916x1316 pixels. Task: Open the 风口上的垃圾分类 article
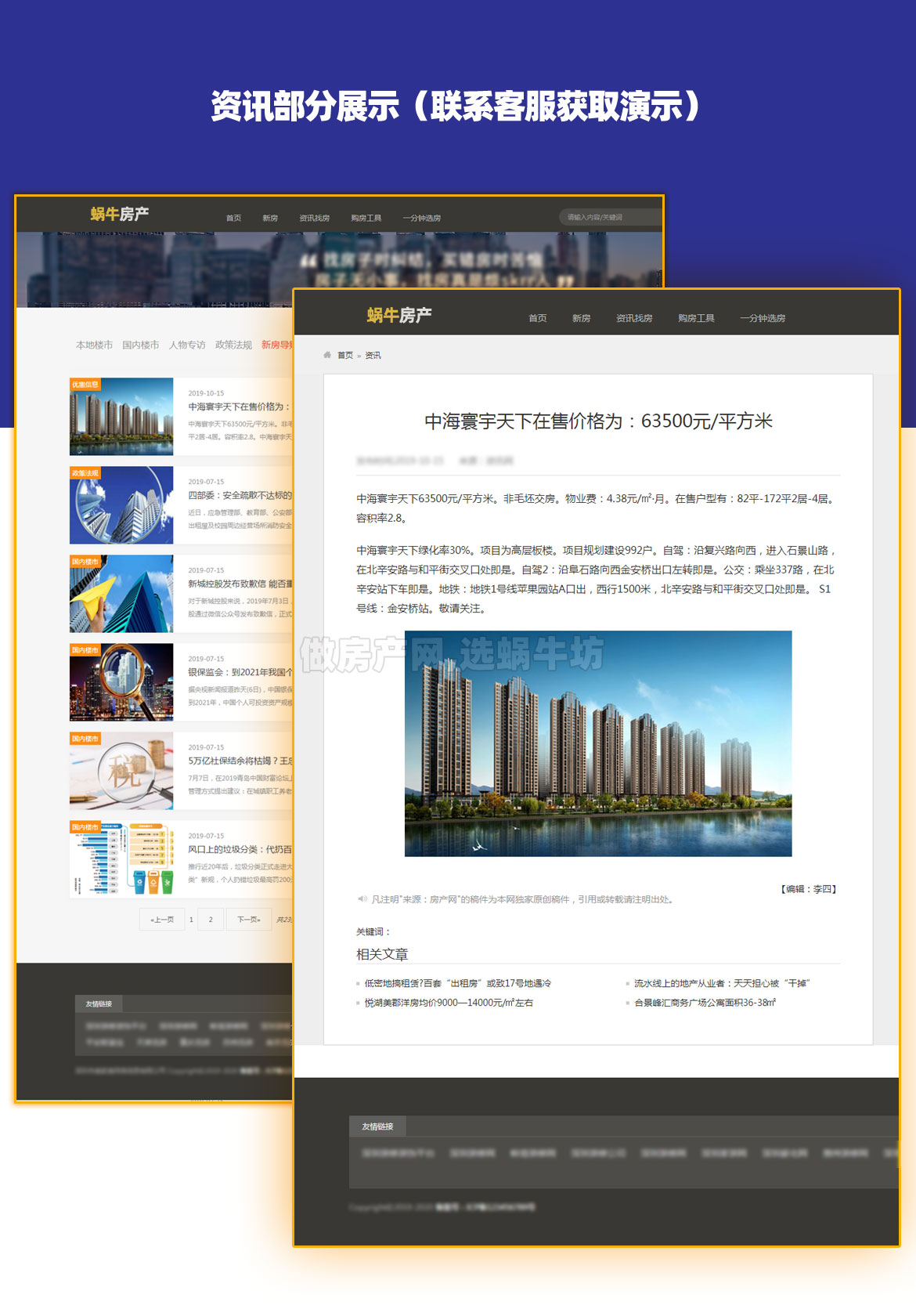(240, 849)
